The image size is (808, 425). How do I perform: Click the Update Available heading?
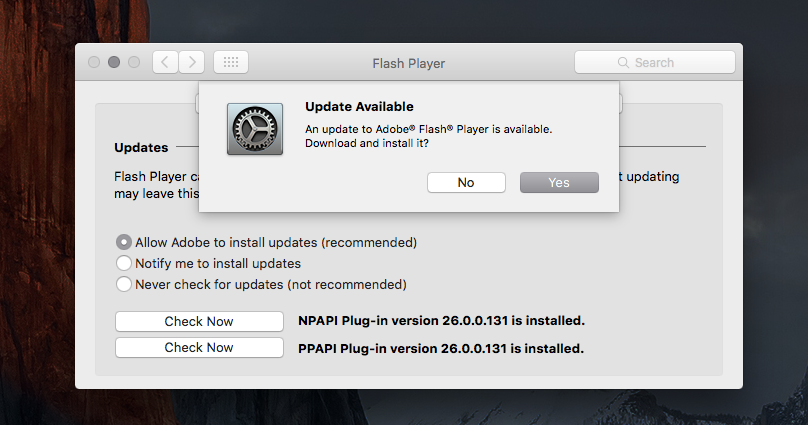pos(359,107)
